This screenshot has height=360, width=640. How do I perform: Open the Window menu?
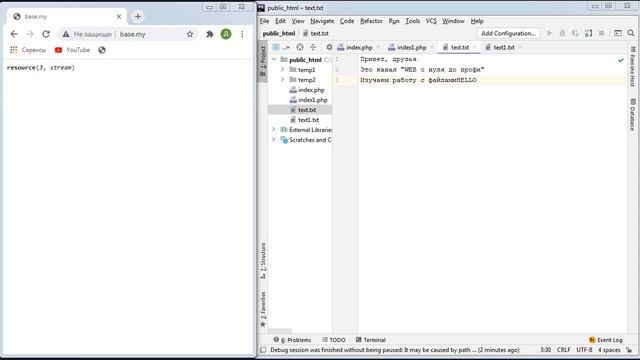pos(453,21)
